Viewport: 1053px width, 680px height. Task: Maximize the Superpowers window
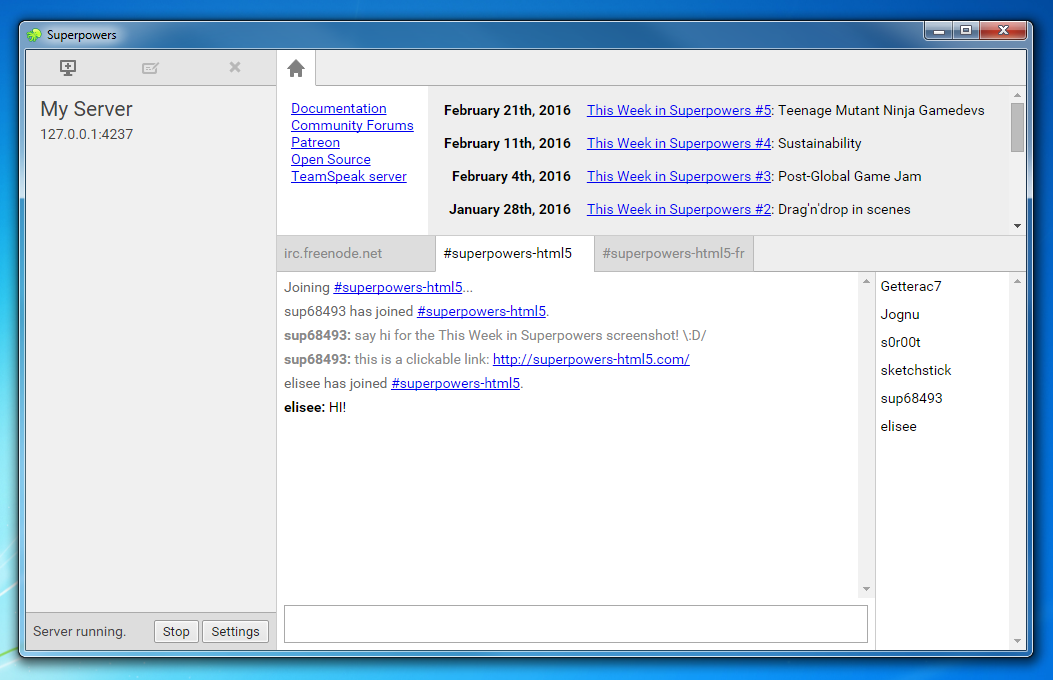tap(966, 31)
